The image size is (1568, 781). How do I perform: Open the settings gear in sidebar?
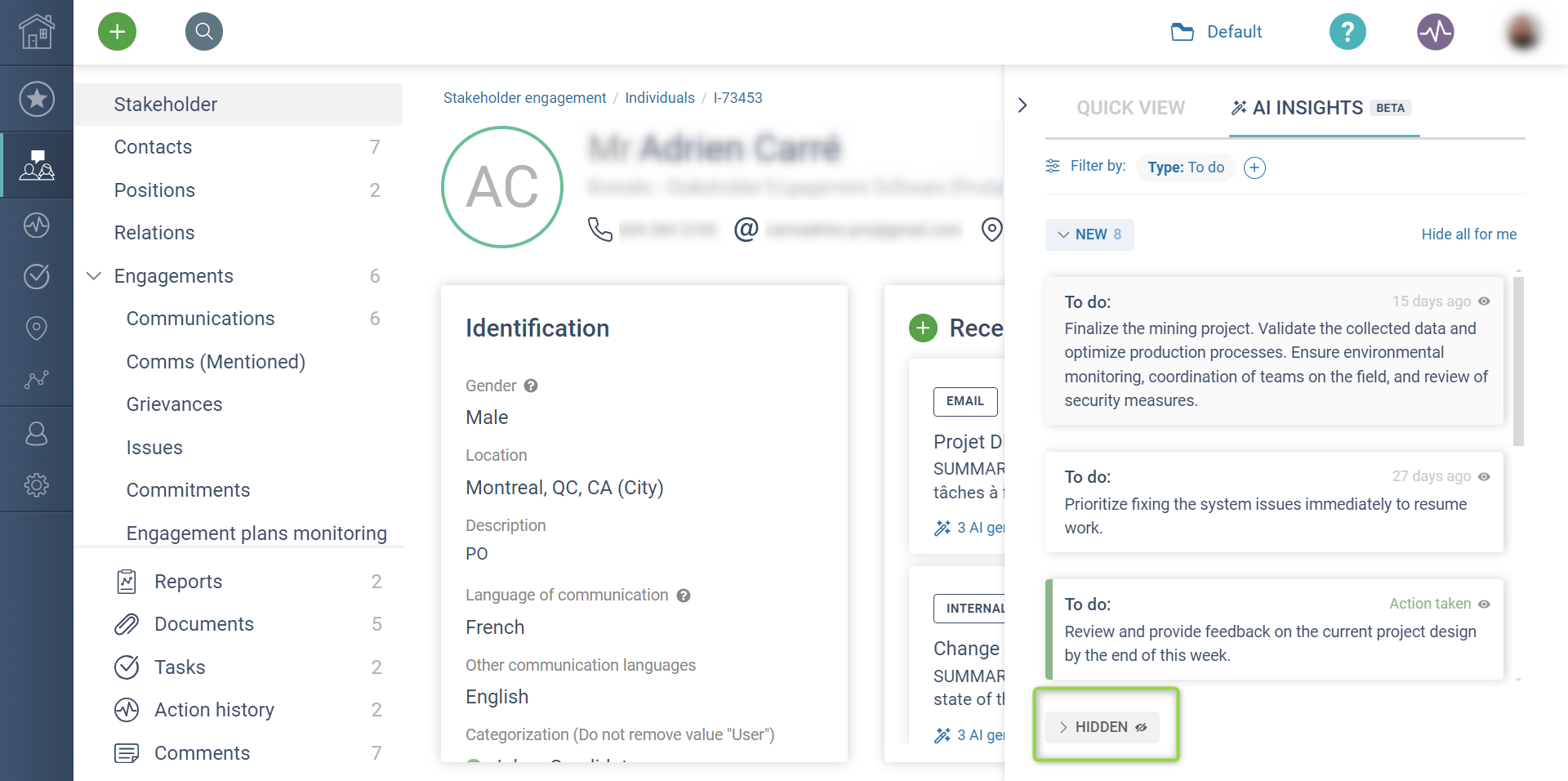(x=37, y=485)
